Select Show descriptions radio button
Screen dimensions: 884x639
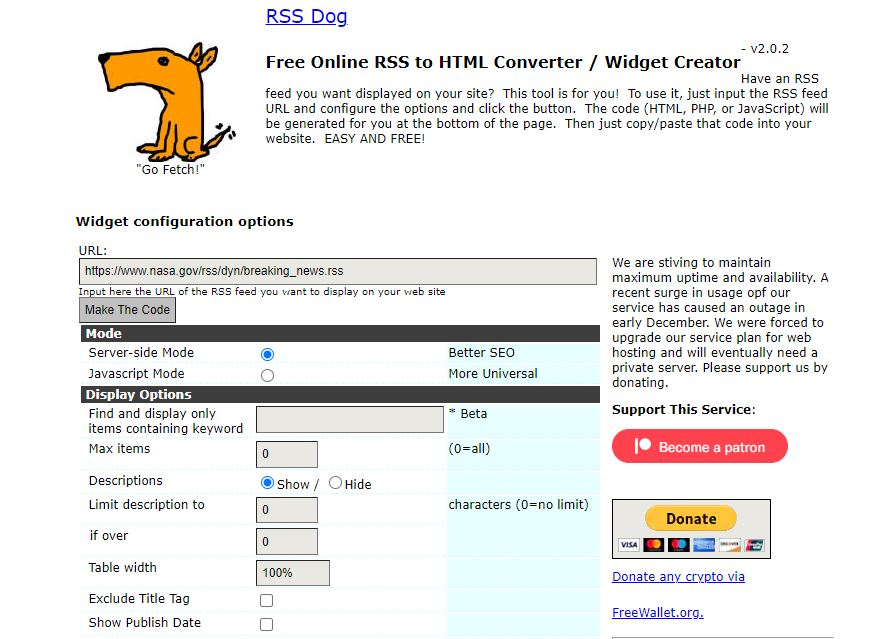click(x=267, y=483)
